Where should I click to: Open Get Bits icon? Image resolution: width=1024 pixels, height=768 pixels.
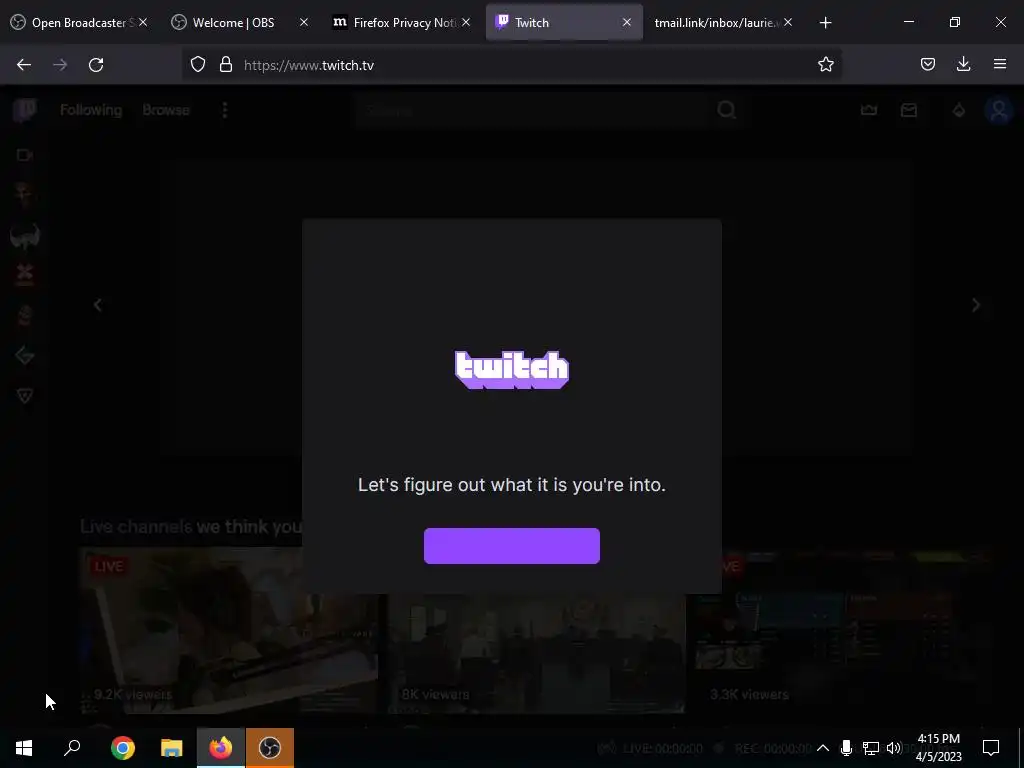point(959,110)
